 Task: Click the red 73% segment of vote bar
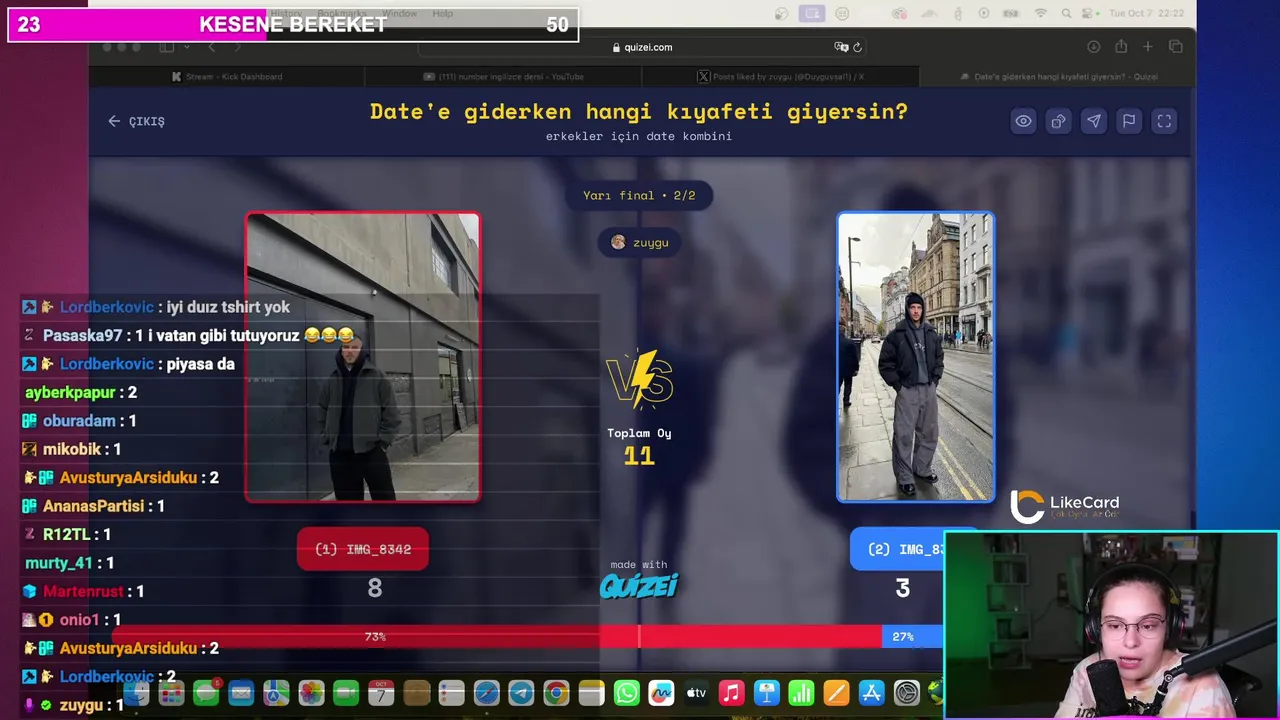pos(497,636)
